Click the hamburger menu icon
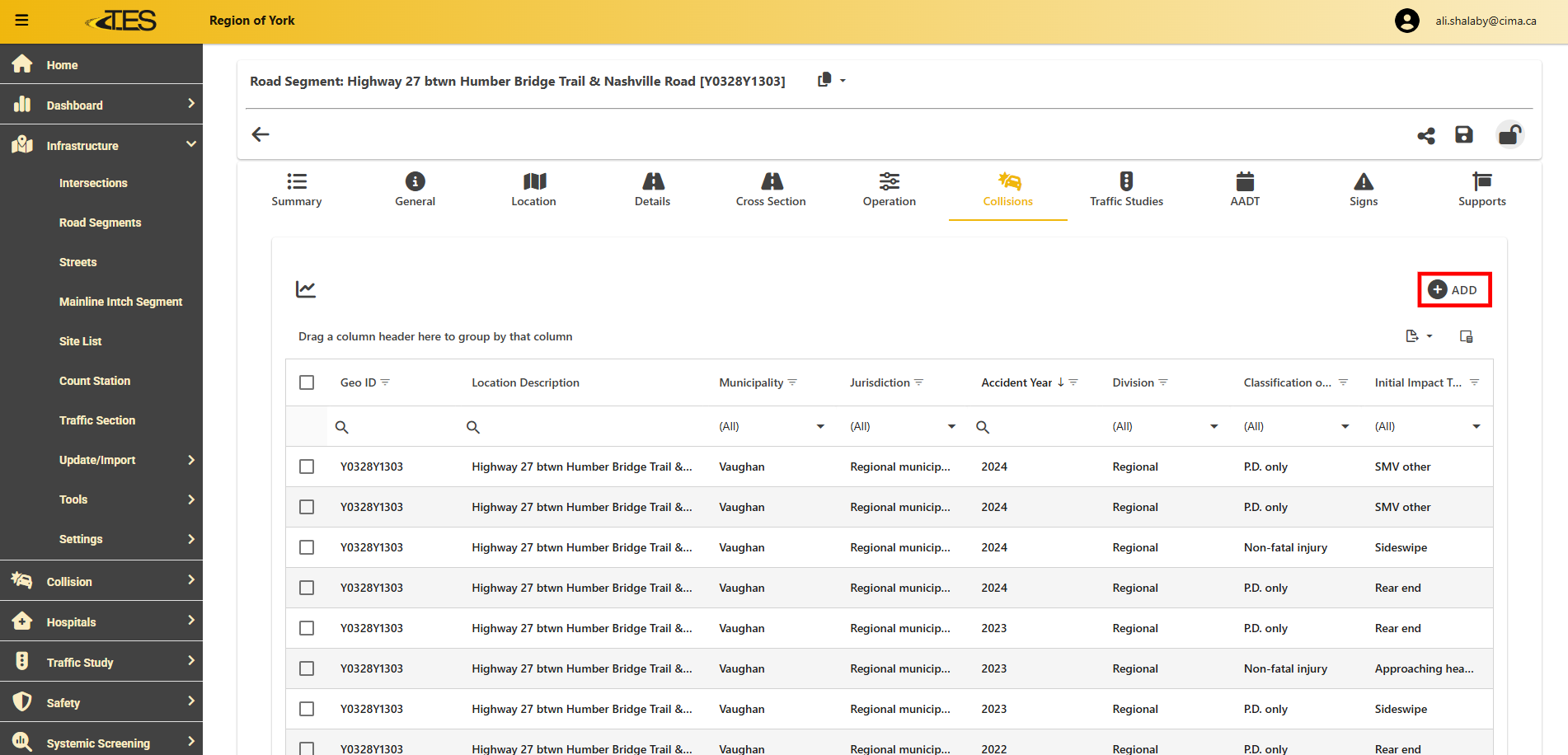This screenshot has width=1568, height=755. coord(22,21)
